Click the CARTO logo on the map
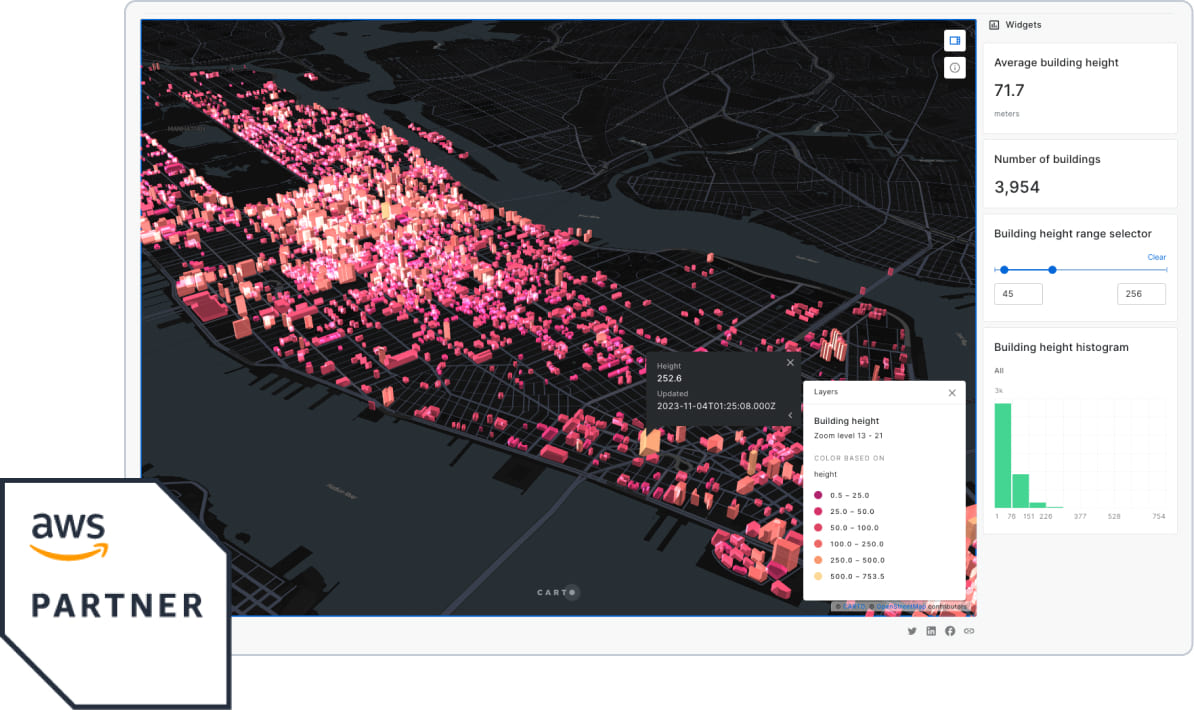The width and height of the screenshot is (1194, 722). (557, 592)
